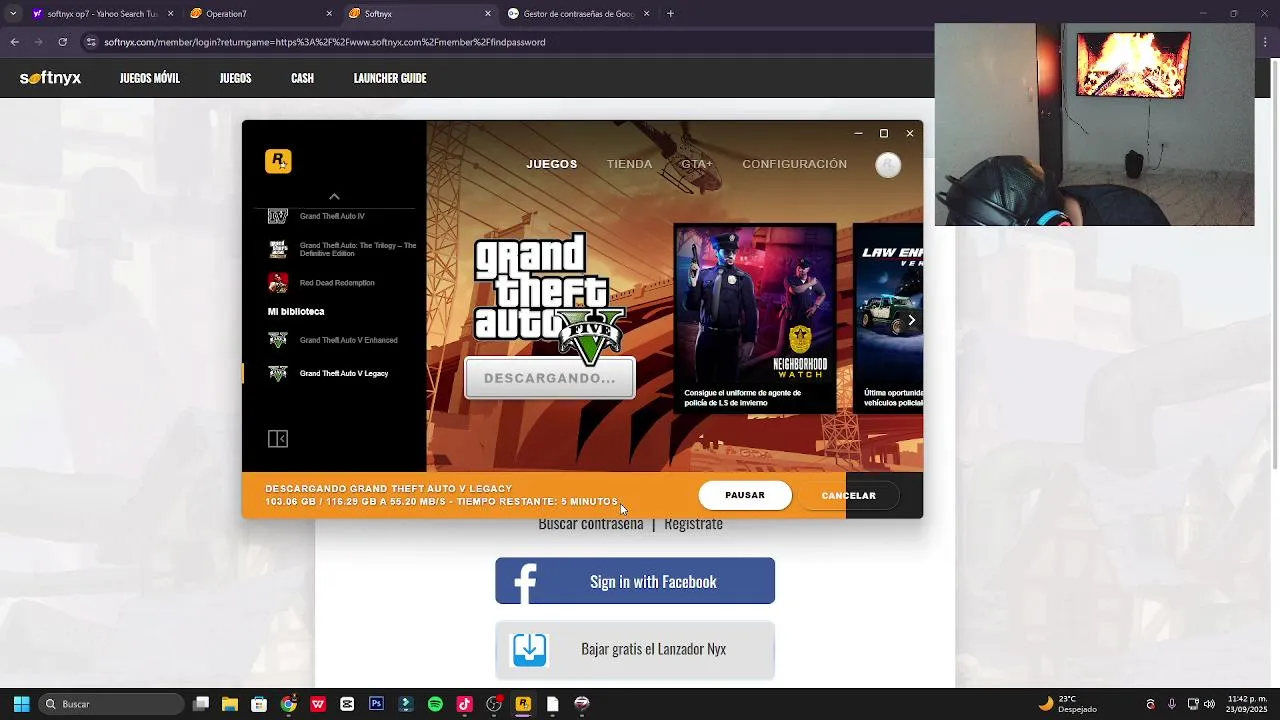Open the CONFIGURACIÓN tab in launcher
The image size is (1280, 720).
point(794,164)
